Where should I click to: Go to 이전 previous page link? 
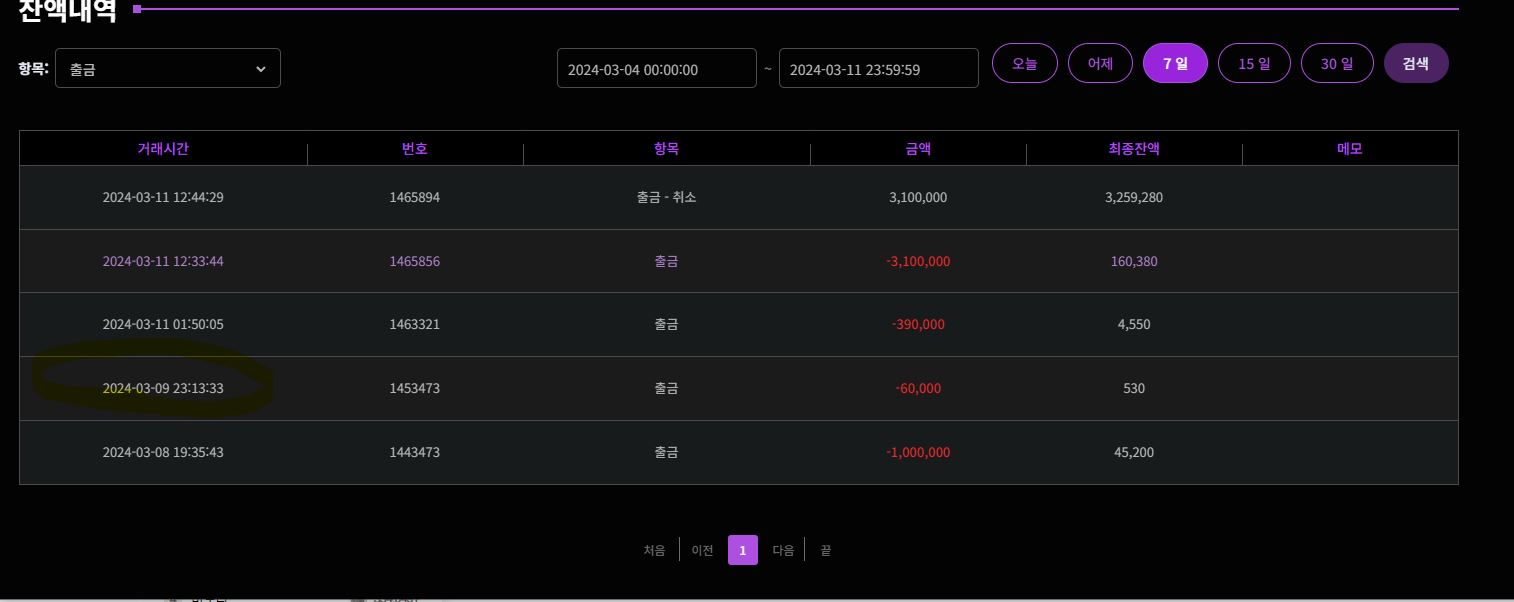click(703, 550)
